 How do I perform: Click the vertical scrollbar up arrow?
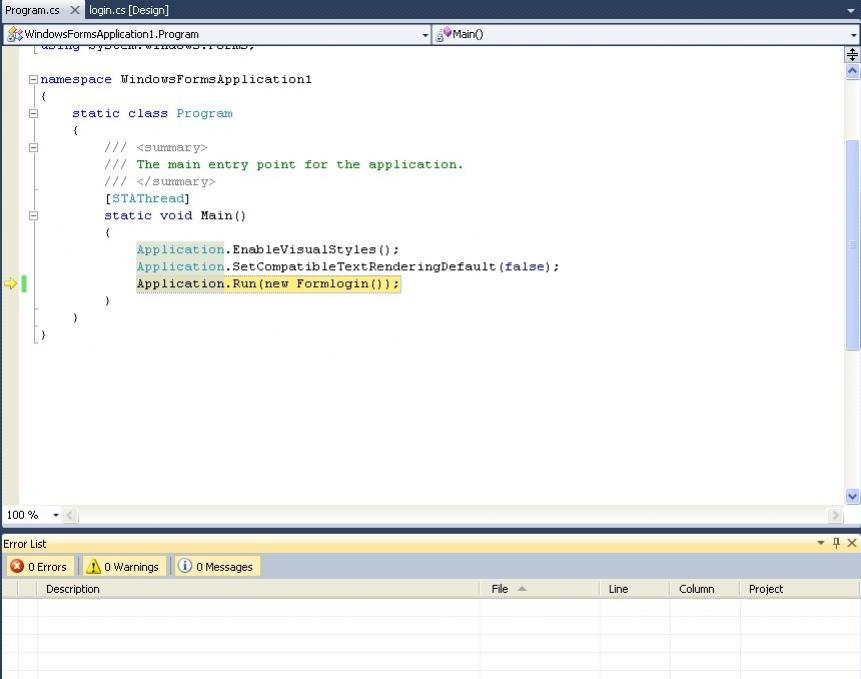[852, 71]
